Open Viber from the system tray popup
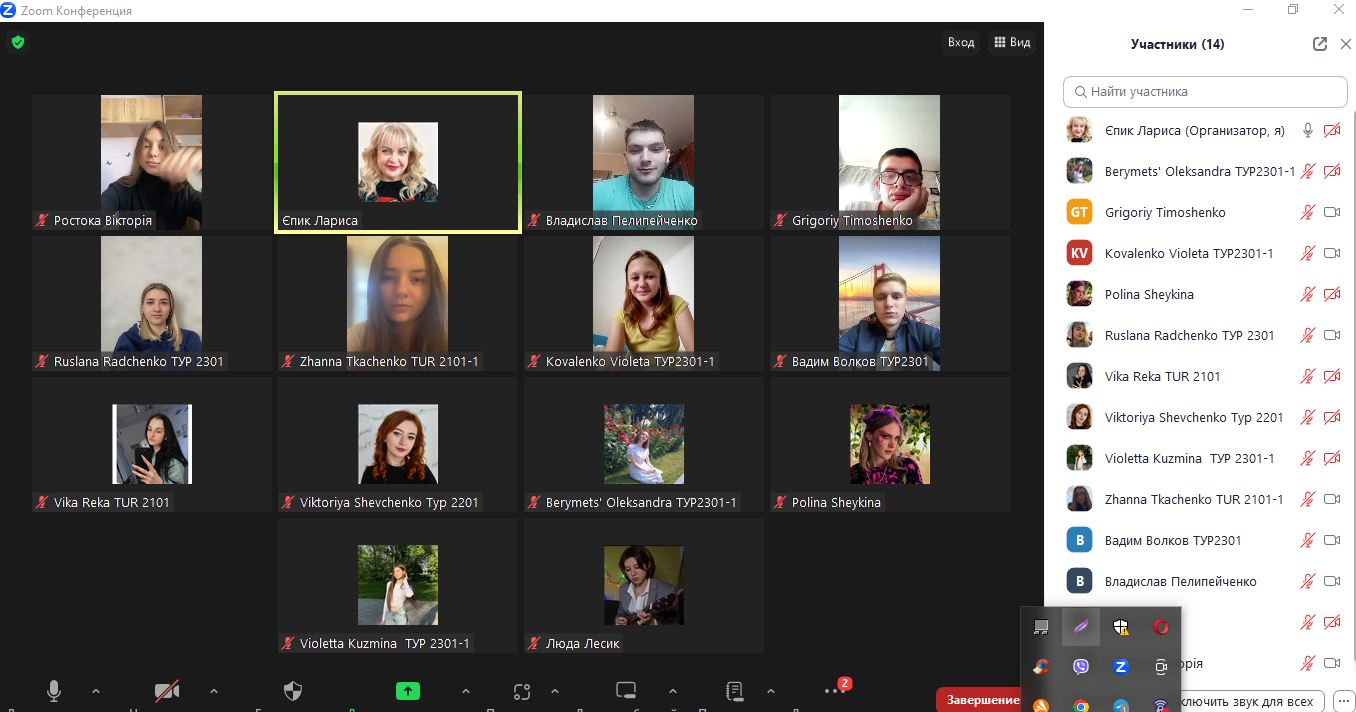The height and width of the screenshot is (712, 1356). point(1081,667)
